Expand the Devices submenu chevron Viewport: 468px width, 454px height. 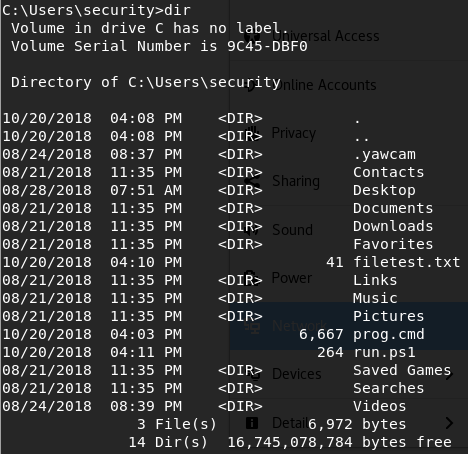click(x=450, y=375)
